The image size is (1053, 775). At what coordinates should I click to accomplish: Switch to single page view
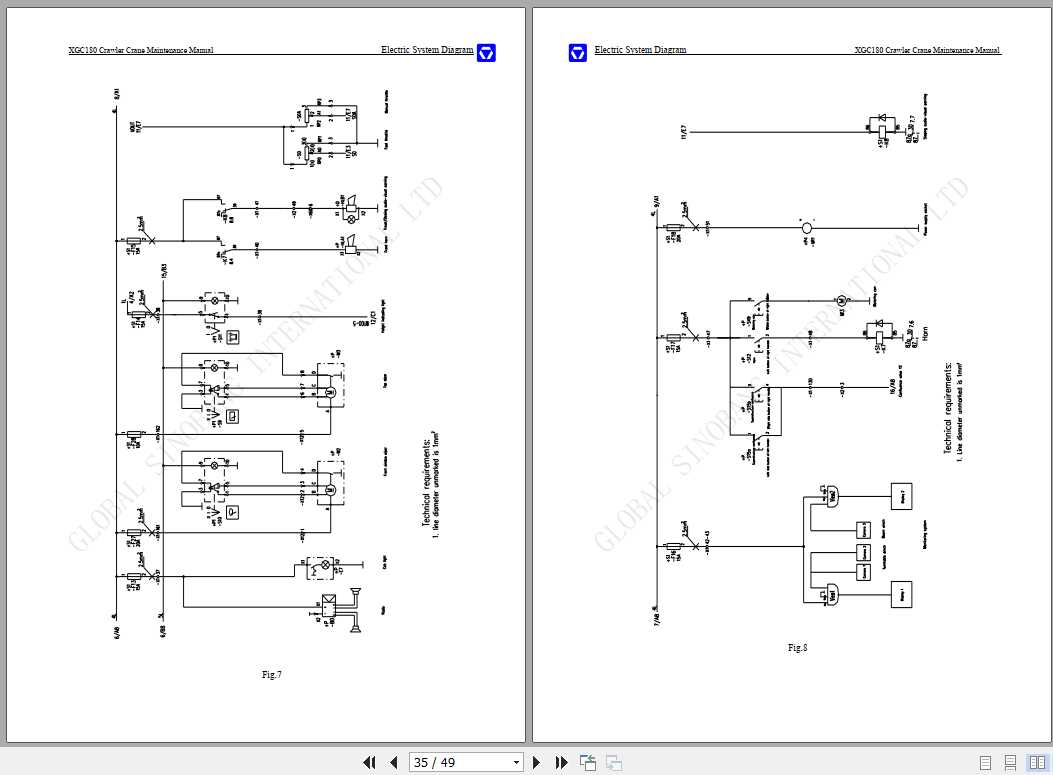point(985,763)
